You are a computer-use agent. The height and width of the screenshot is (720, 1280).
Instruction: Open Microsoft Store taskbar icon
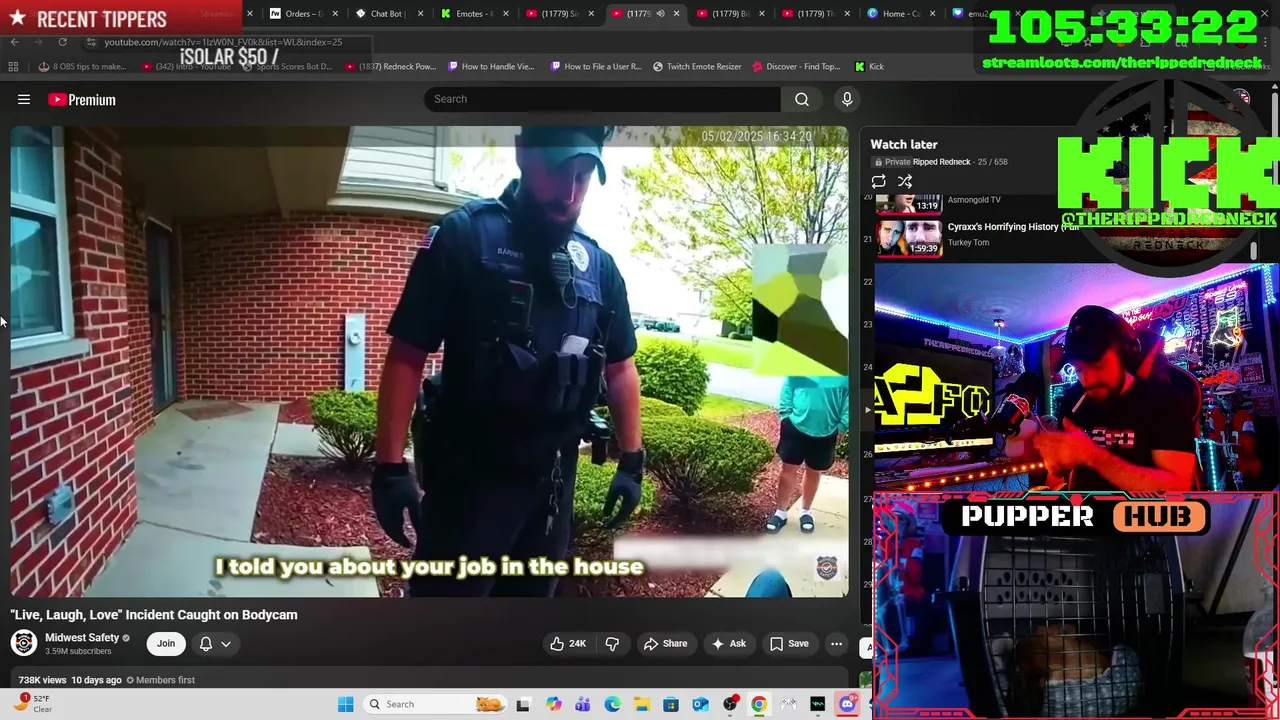671,704
